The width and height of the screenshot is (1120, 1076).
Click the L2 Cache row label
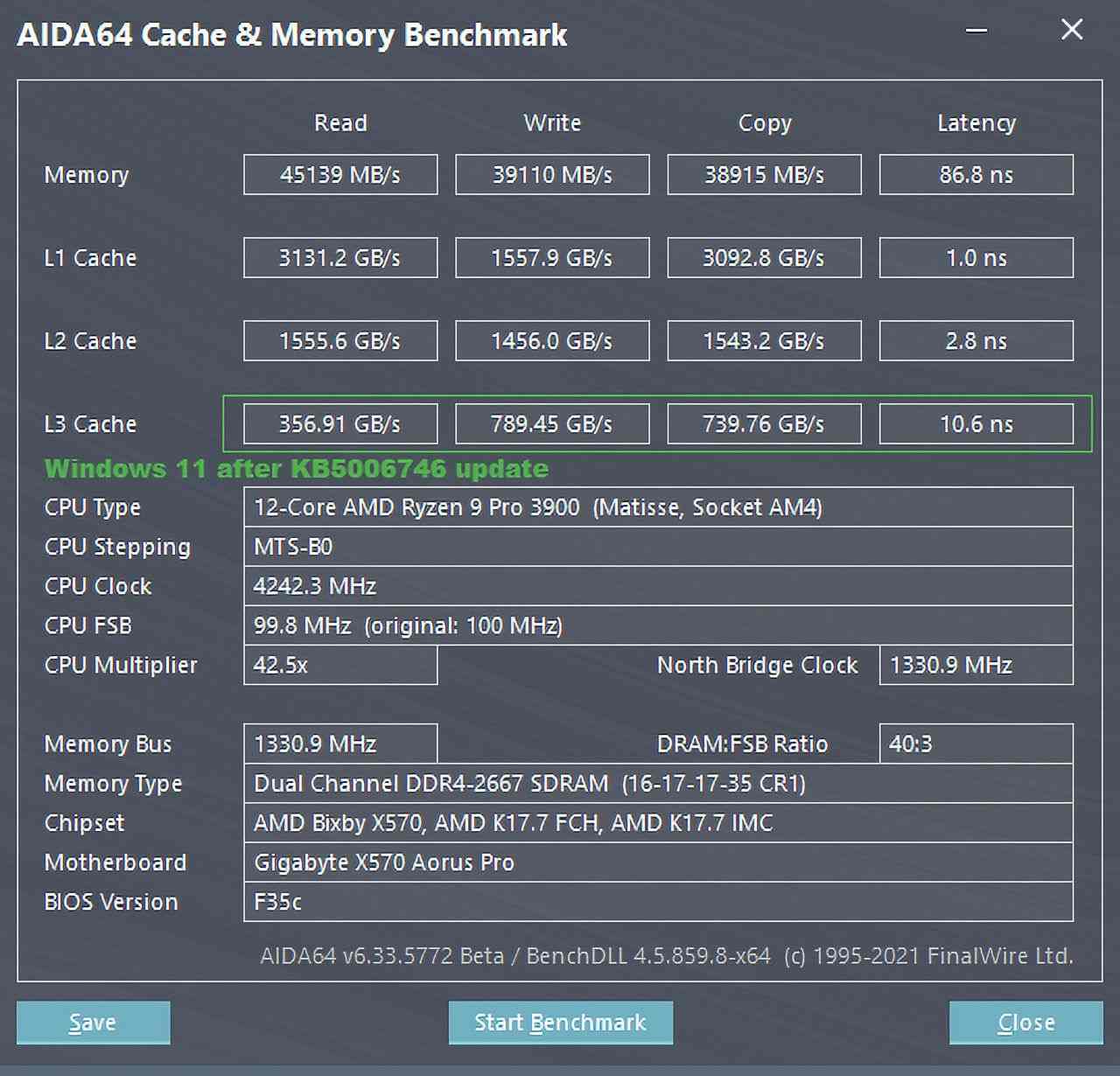(90, 341)
